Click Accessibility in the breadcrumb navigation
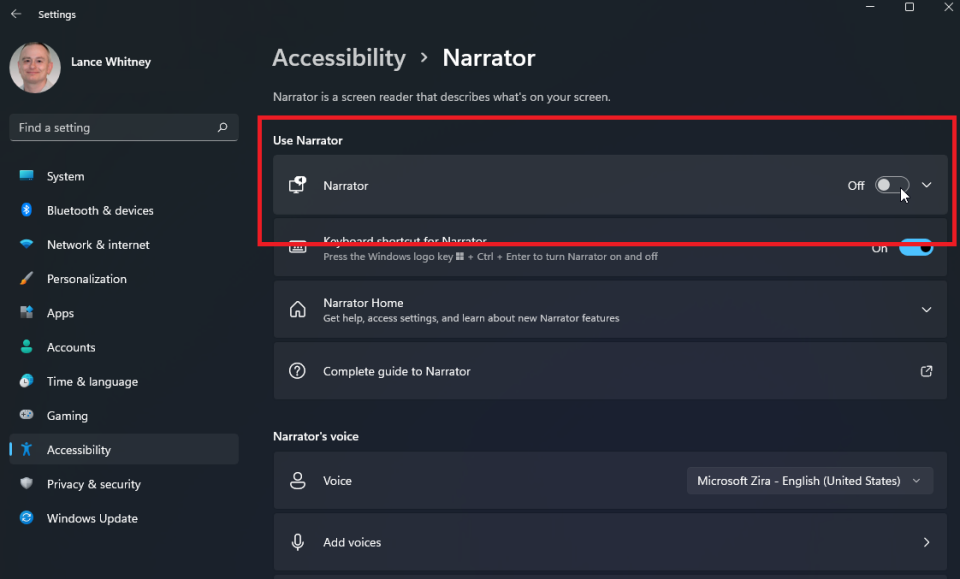960x579 pixels. pyautogui.click(x=339, y=58)
